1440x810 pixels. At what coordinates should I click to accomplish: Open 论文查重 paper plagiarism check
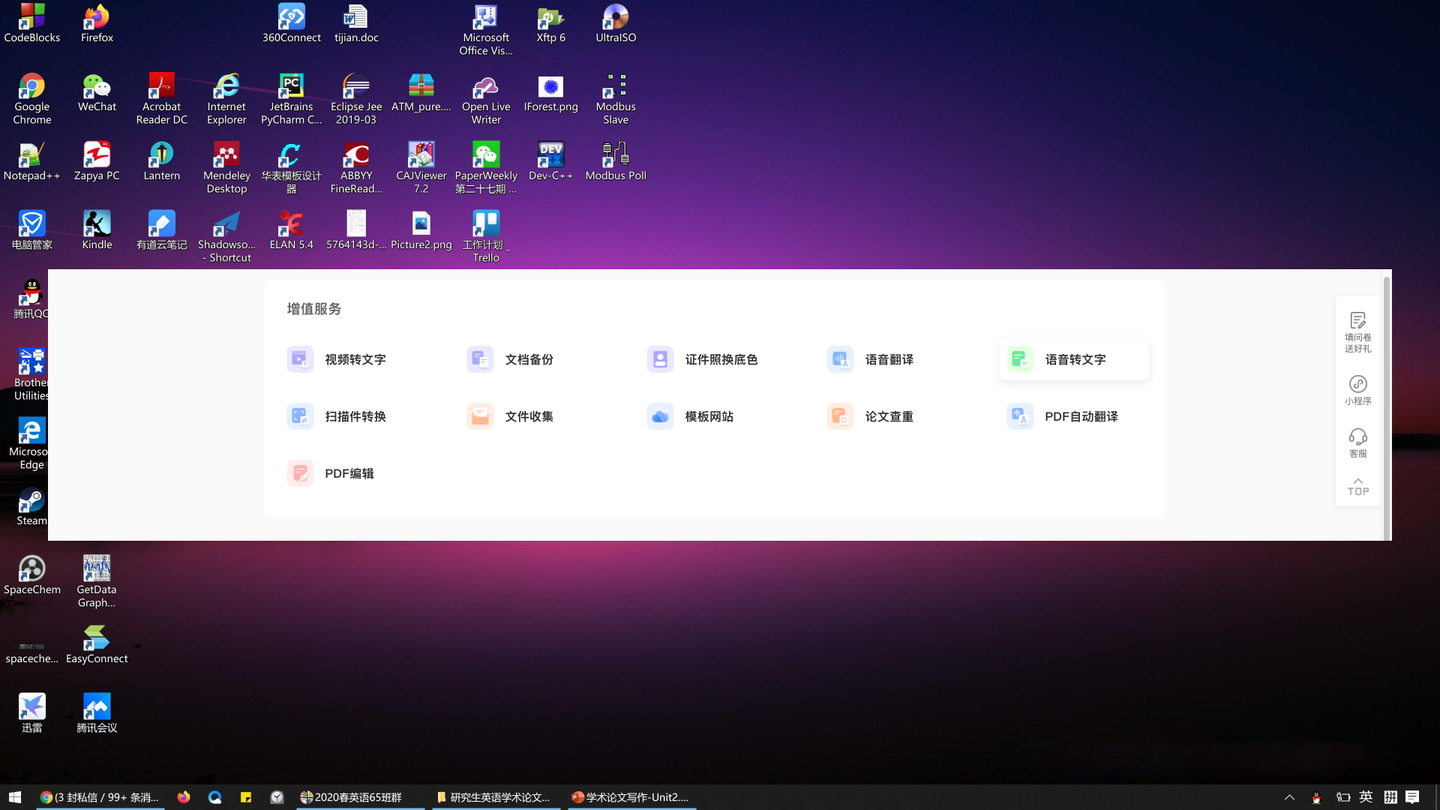[x=871, y=416]
